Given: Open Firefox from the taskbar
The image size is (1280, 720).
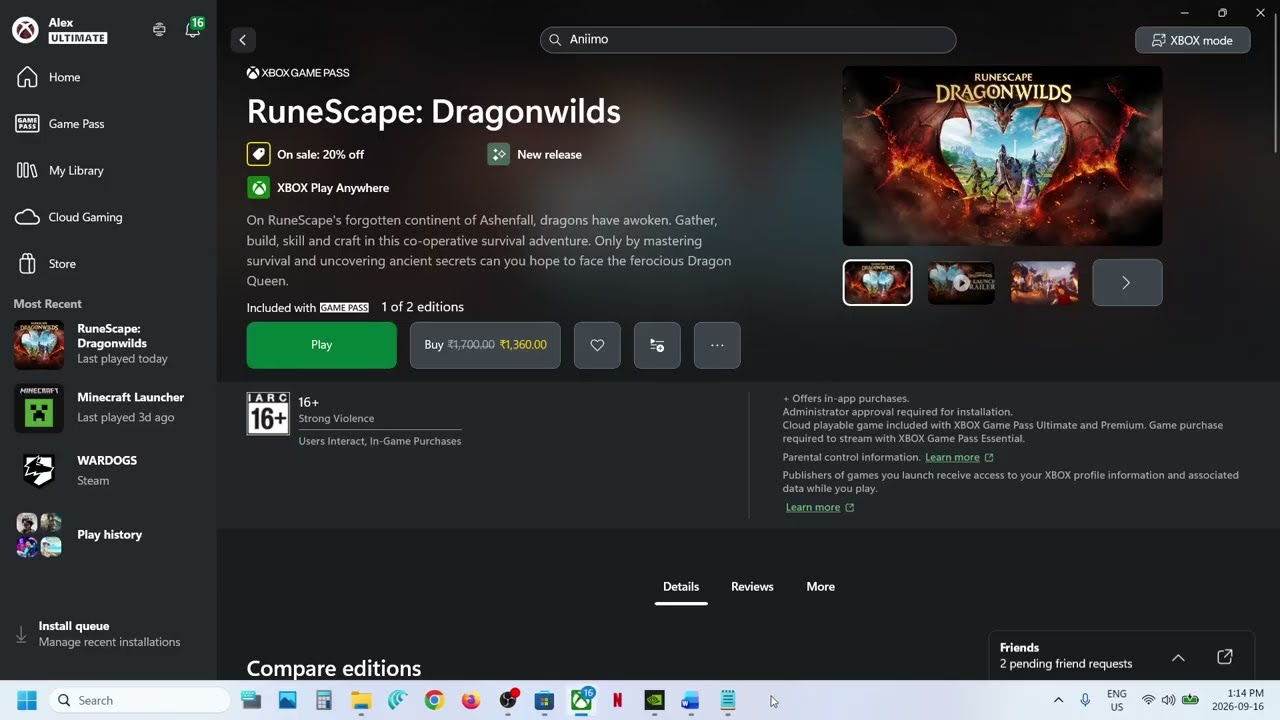Looking at the screenshot, I should (470, 701).
